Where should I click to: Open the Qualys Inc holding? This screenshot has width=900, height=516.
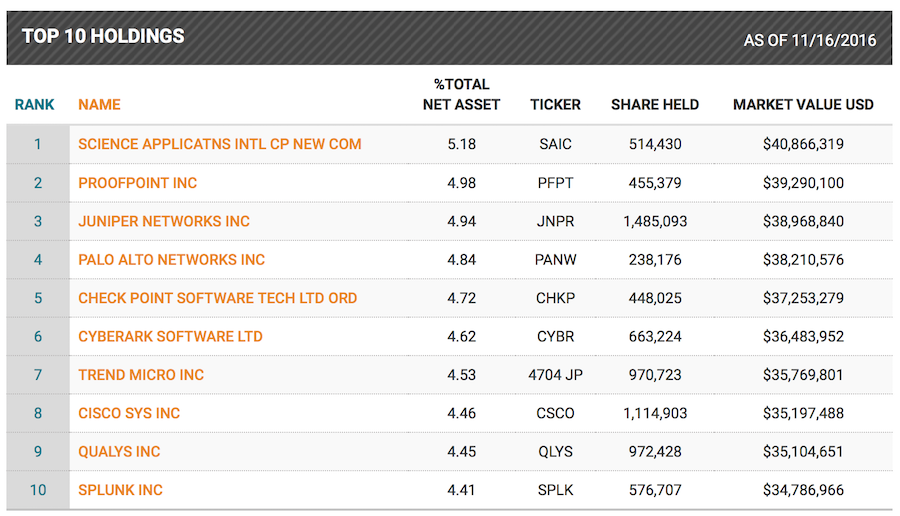click(119, 452)
